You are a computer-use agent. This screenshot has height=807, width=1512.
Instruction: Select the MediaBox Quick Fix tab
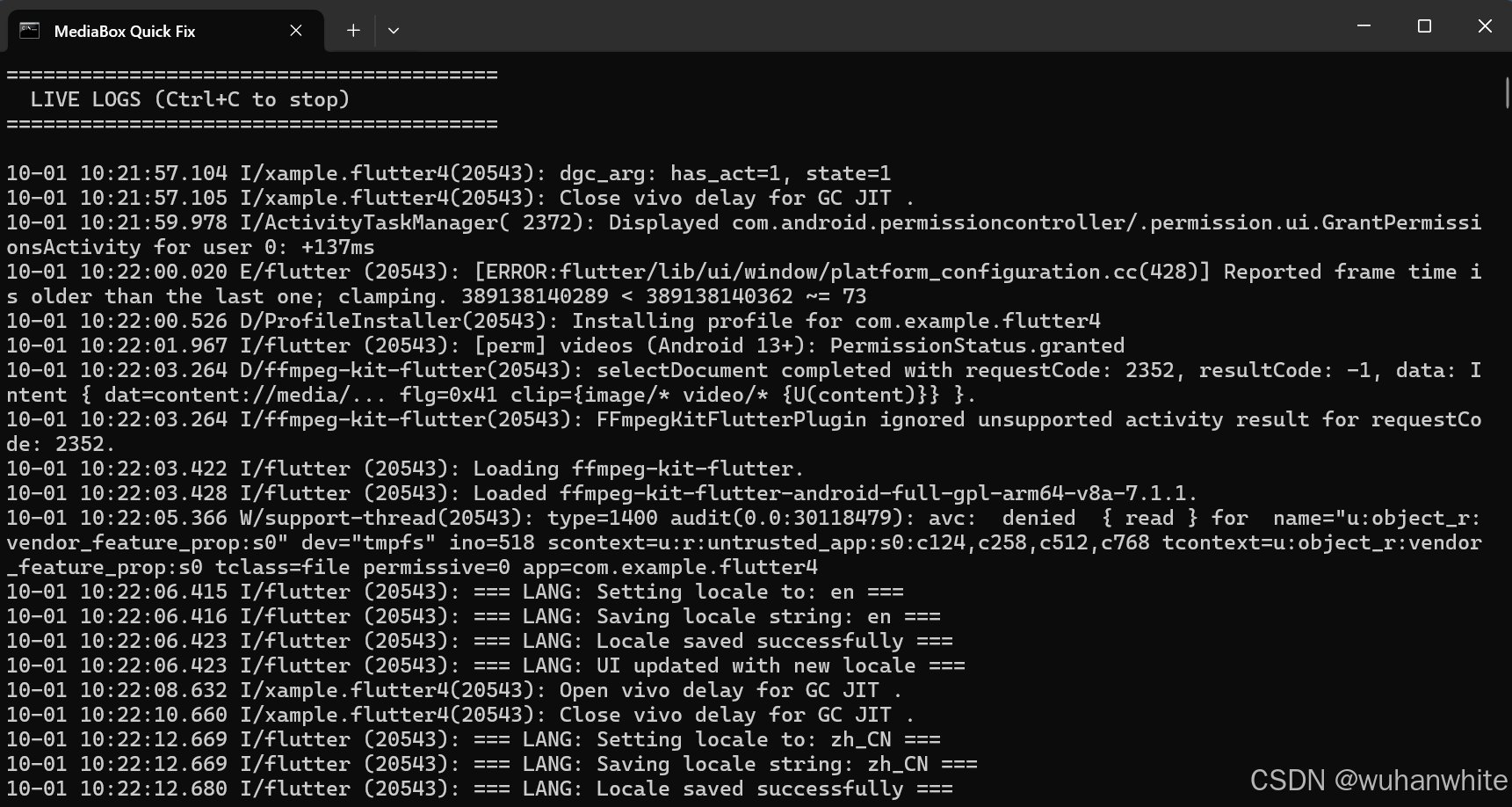(x=125, y=31)
